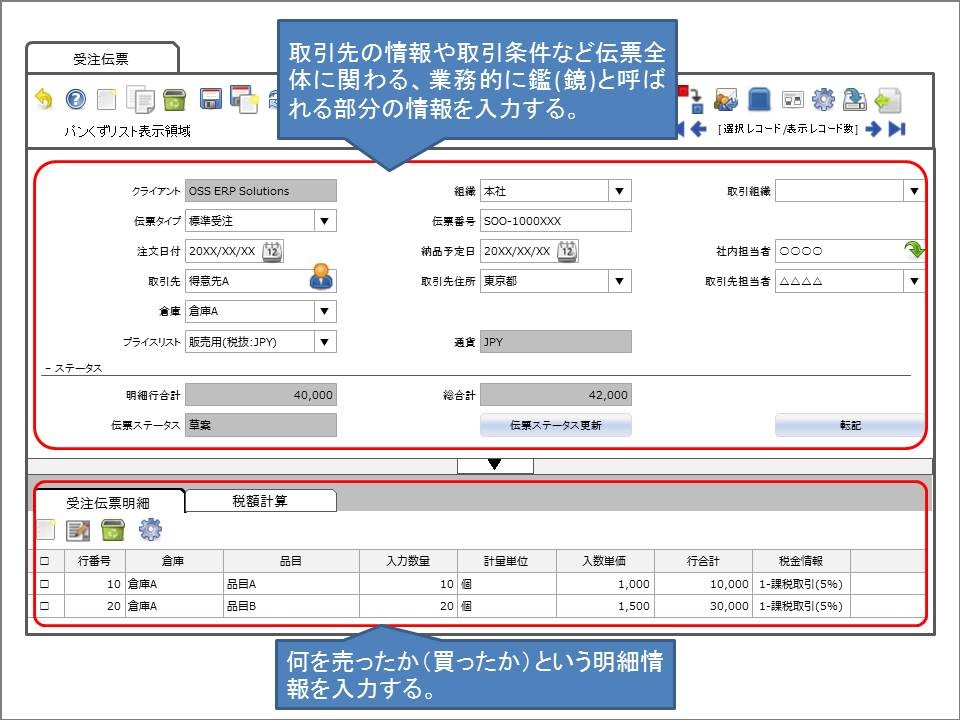Open the 取引先担当者 dropdown
This screenshot has height=720, width=960.
click(x=914, y=281)
